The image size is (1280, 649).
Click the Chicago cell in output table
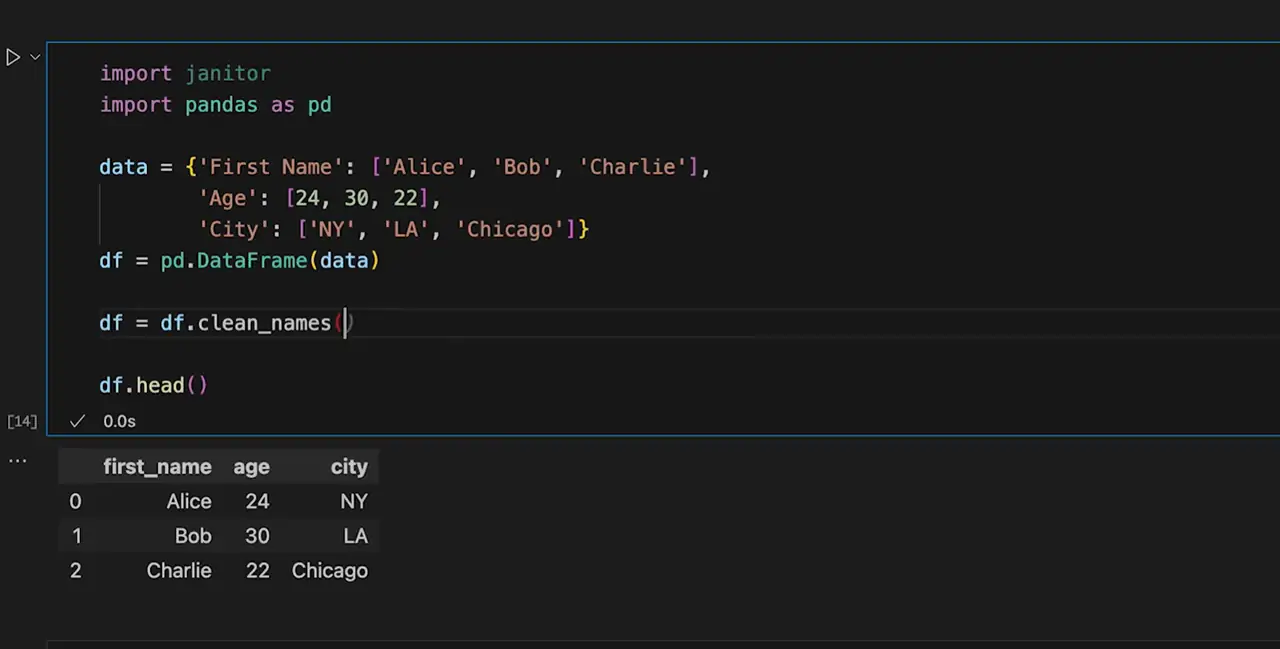[329, 571]
